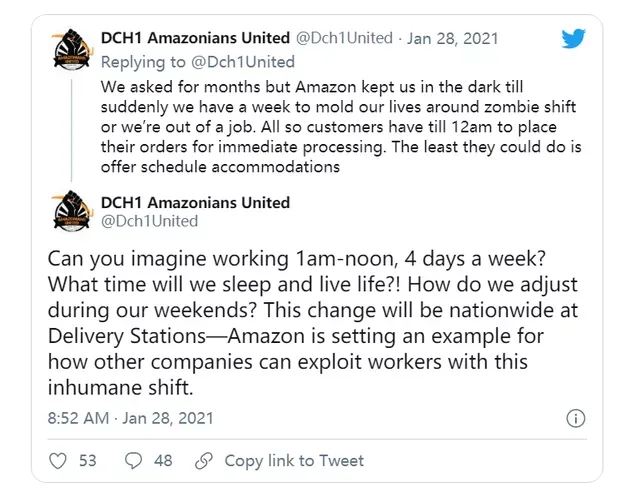This screenshot has width=640, height=497.
Task: Open avatar of the main tweet
Action: click(x=72, y=211)
